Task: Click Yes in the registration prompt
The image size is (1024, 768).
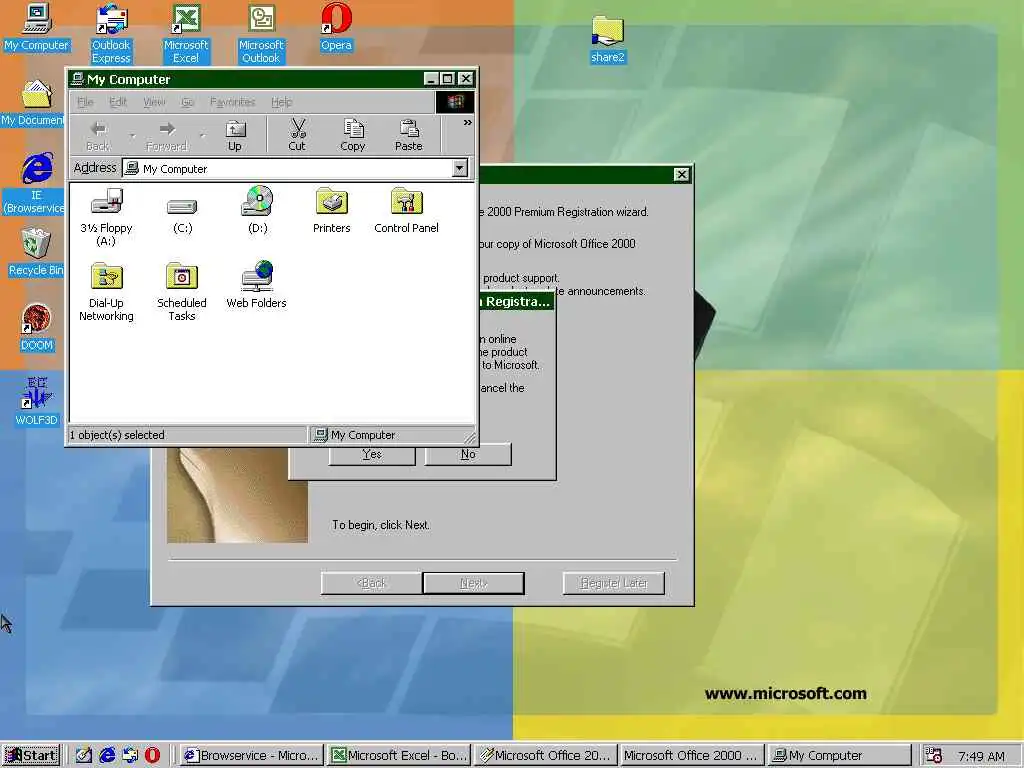Action: (x=372, y=455)
